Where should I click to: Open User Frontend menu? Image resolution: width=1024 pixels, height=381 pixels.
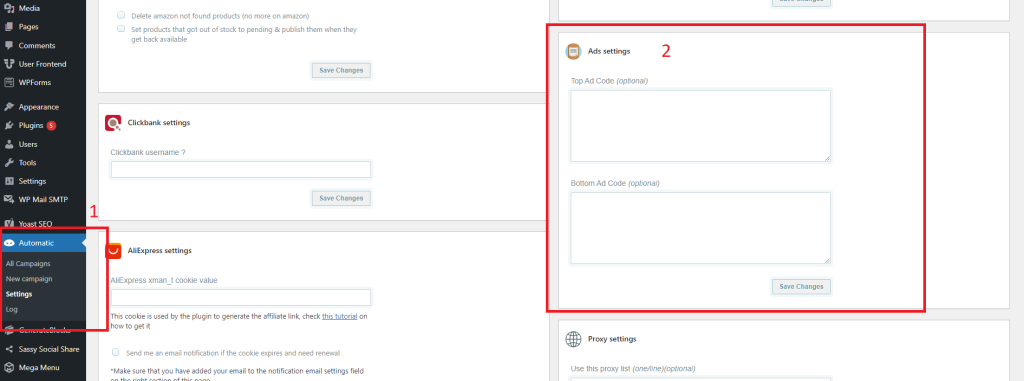tap(43, 64)
